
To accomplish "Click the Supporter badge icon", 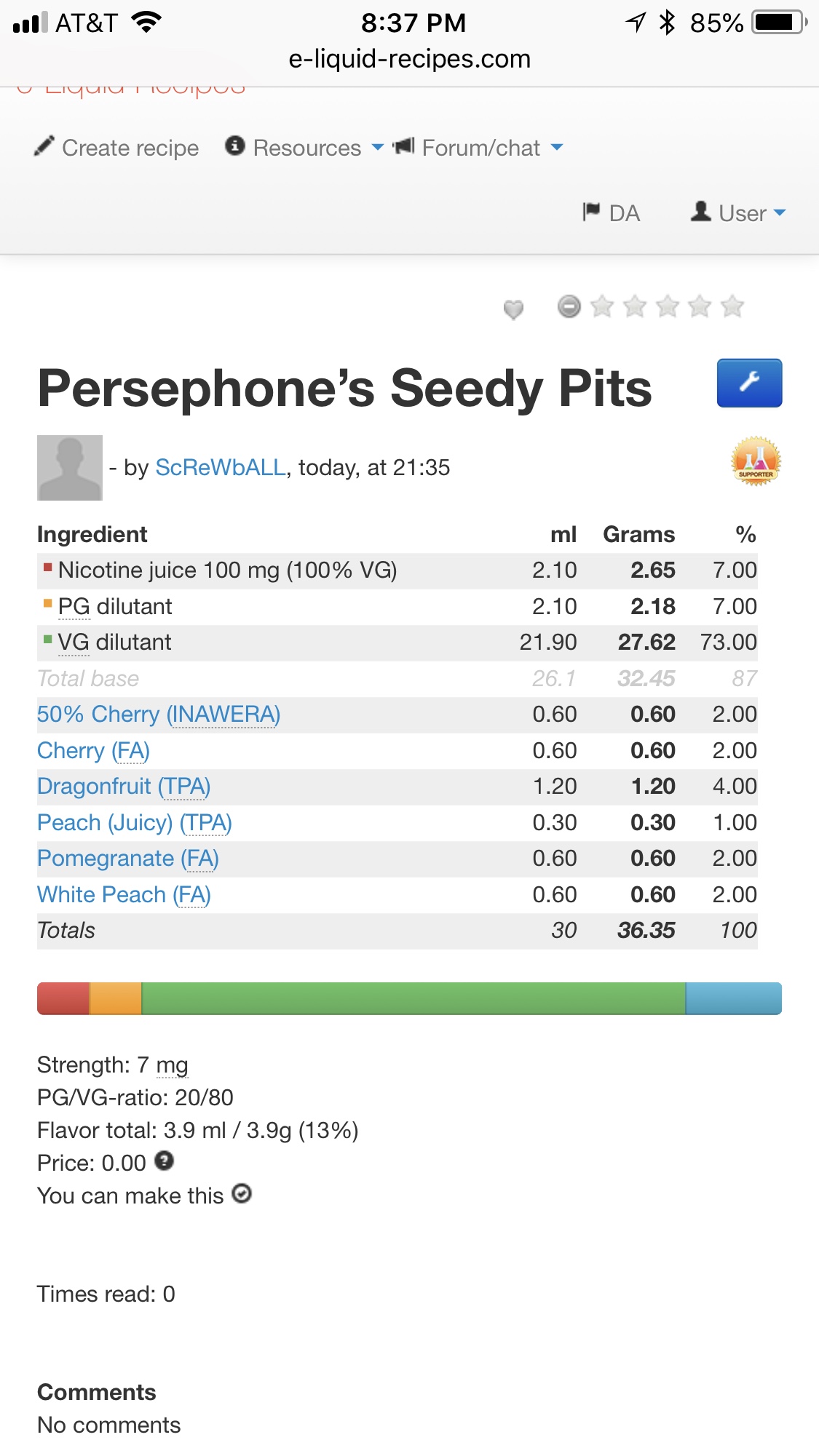I will click(756, 461).
